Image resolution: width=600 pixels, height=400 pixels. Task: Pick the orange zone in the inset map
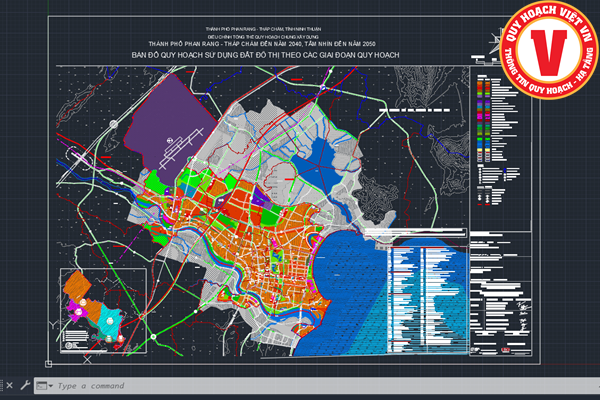tap(79, 285)
